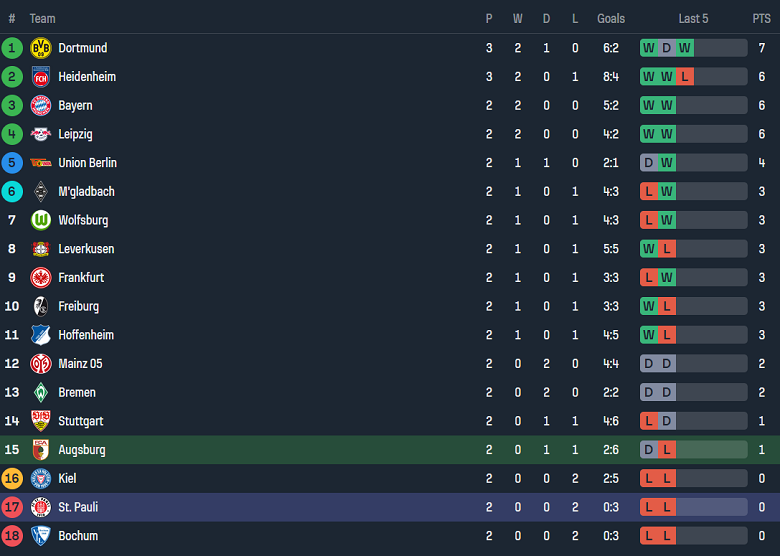Click the Bayern club logo
This screenshot has width=780, height=556.
click(x=41, y=105)
